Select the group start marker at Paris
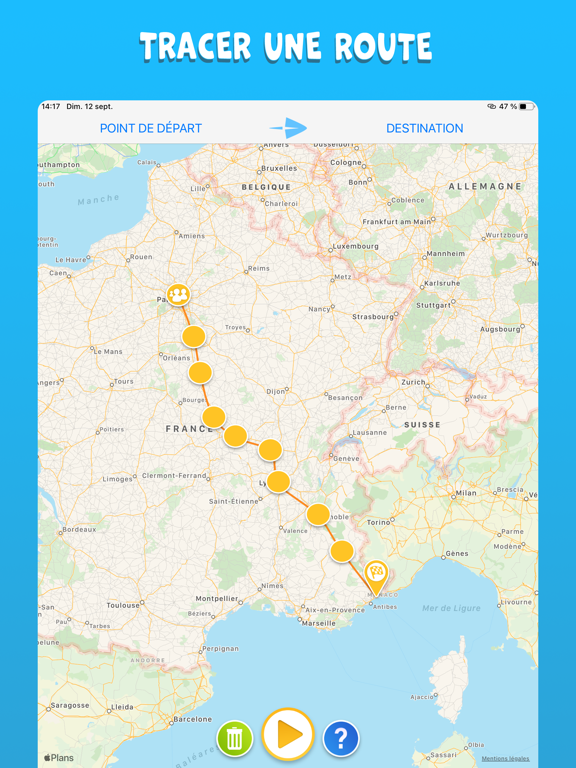This screenshot has width=576, height=768. [x=178, y=295]
